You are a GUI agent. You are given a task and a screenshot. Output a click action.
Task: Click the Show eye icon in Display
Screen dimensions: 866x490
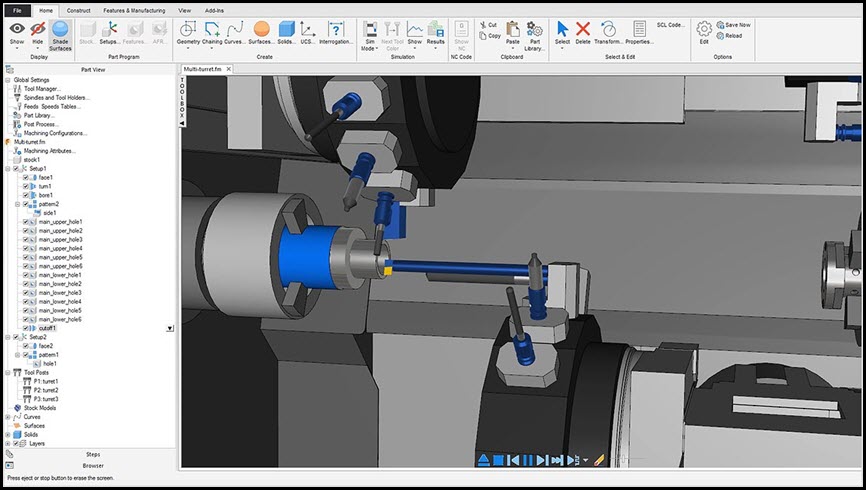tap(17, 28)
